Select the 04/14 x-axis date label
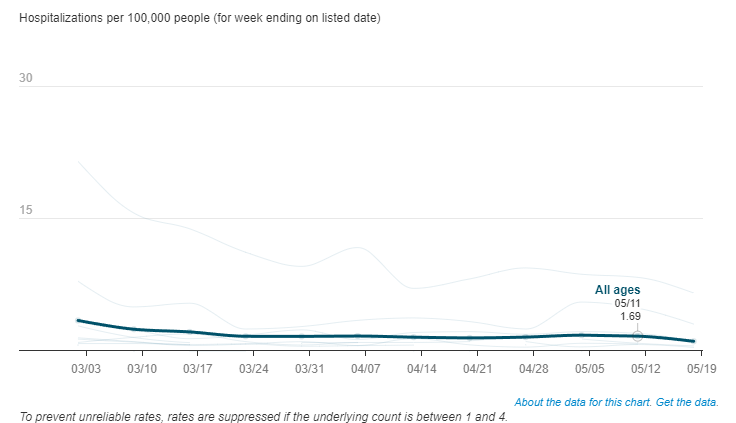 (x=422, y=369)
